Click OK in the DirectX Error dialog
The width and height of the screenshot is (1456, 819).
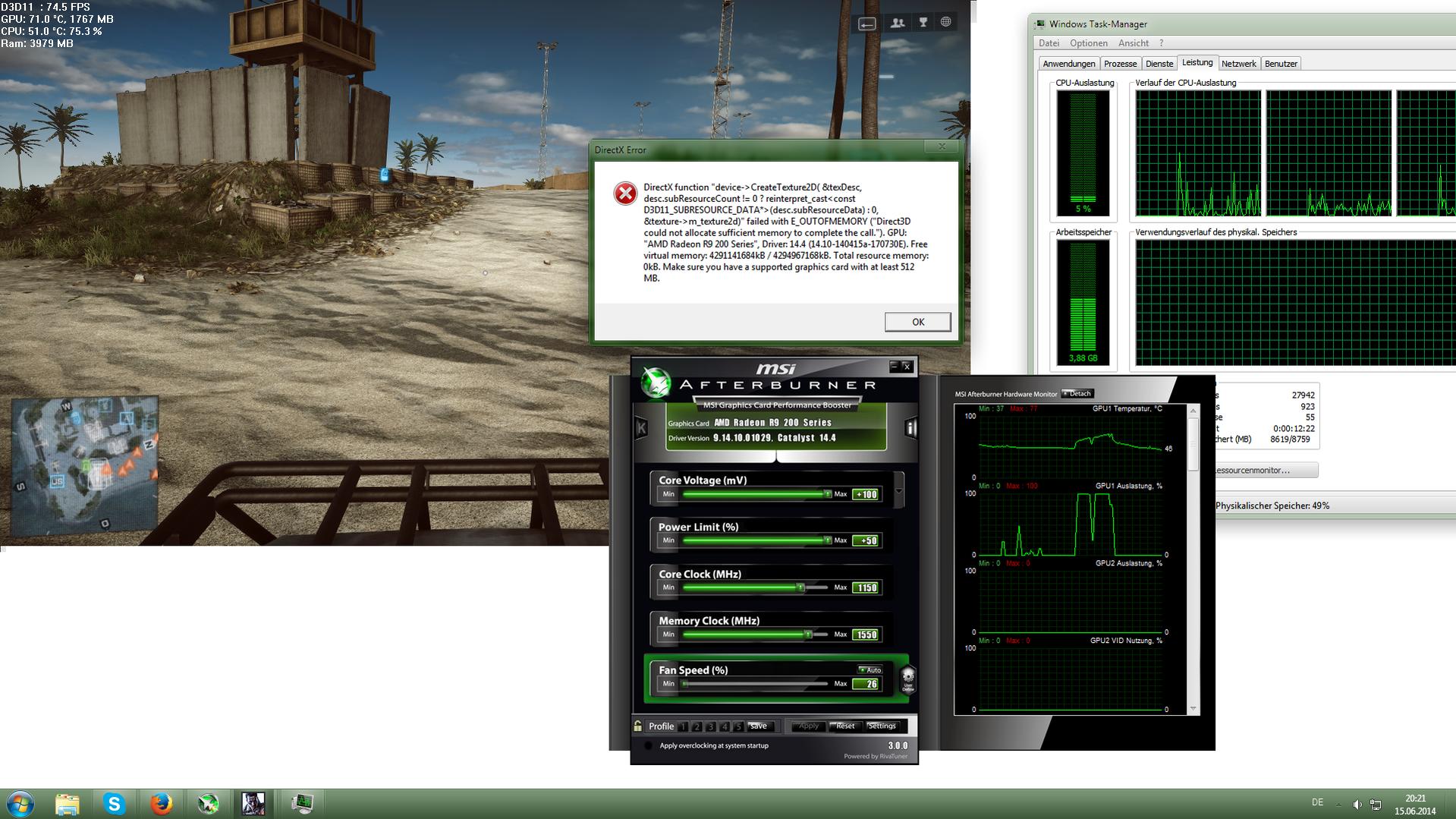[x=917, y=322]
